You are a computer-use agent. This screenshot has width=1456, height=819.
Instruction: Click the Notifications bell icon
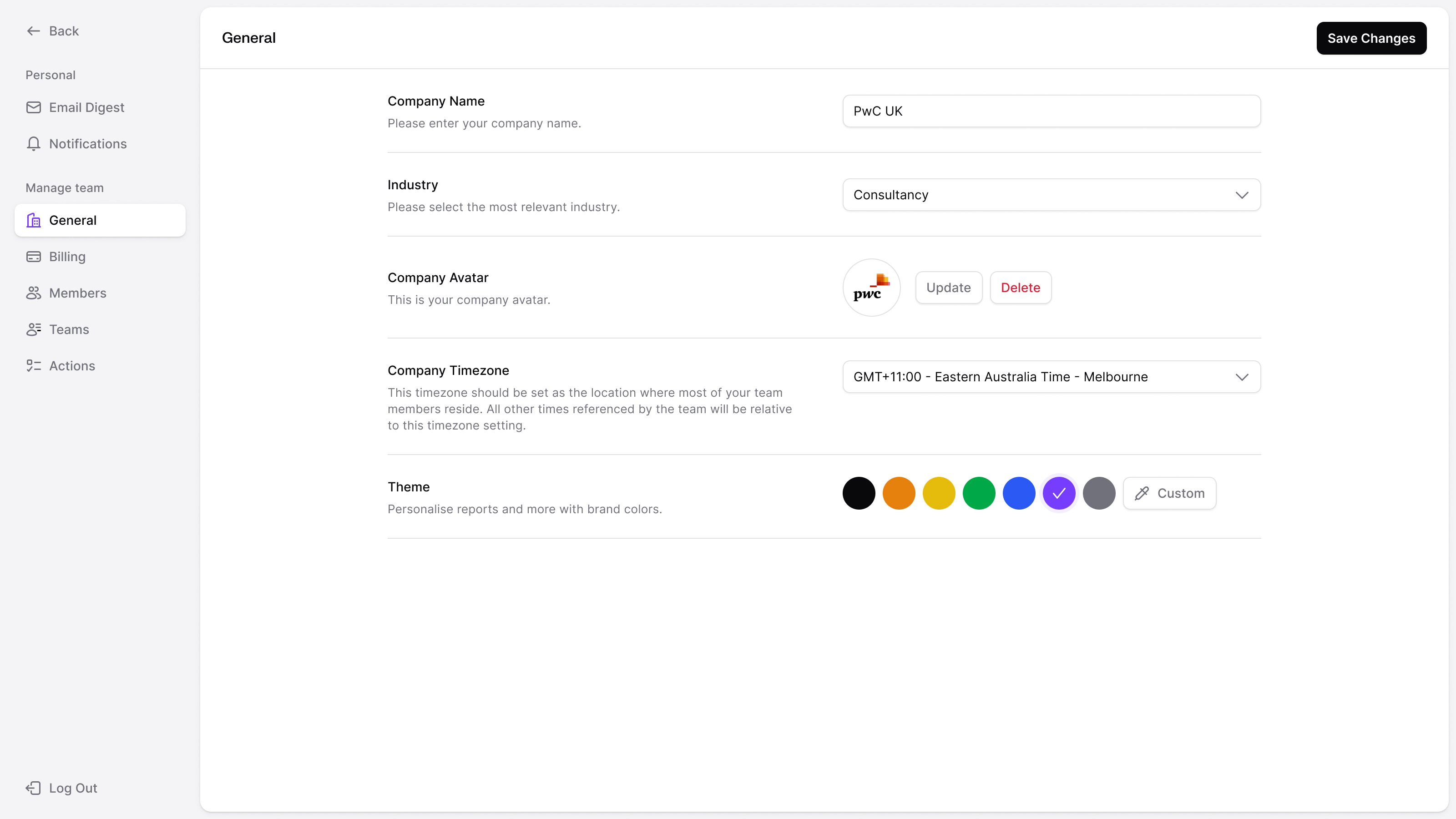click(x=33, y=144)
